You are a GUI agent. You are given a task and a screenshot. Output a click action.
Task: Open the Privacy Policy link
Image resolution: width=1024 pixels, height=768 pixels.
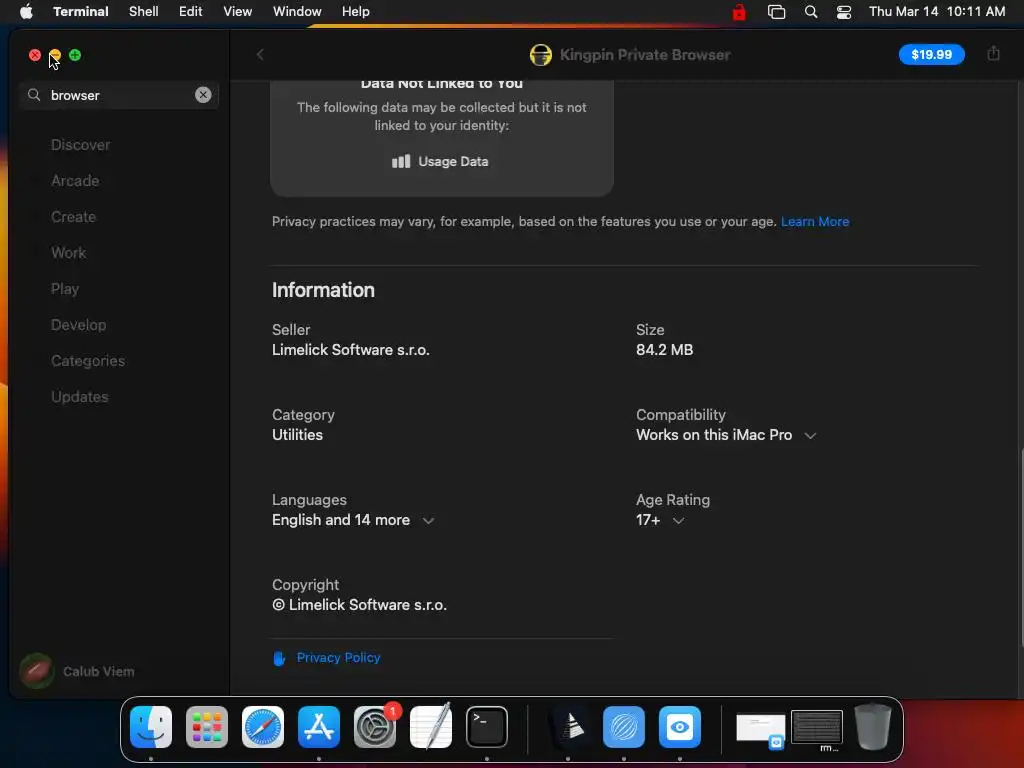pyautogui.click(x=338, y=658)
